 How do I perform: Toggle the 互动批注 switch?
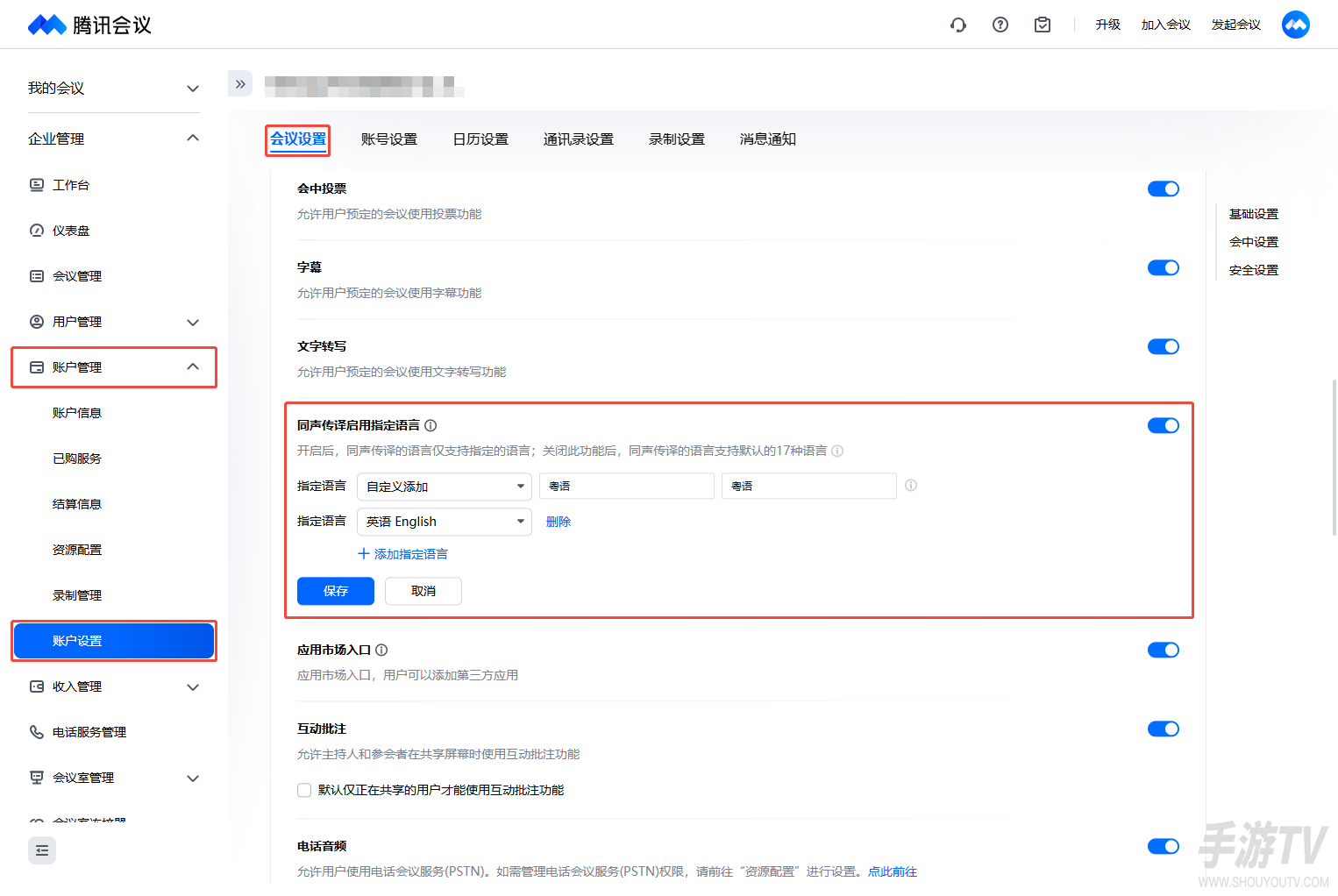[1164, 729]
